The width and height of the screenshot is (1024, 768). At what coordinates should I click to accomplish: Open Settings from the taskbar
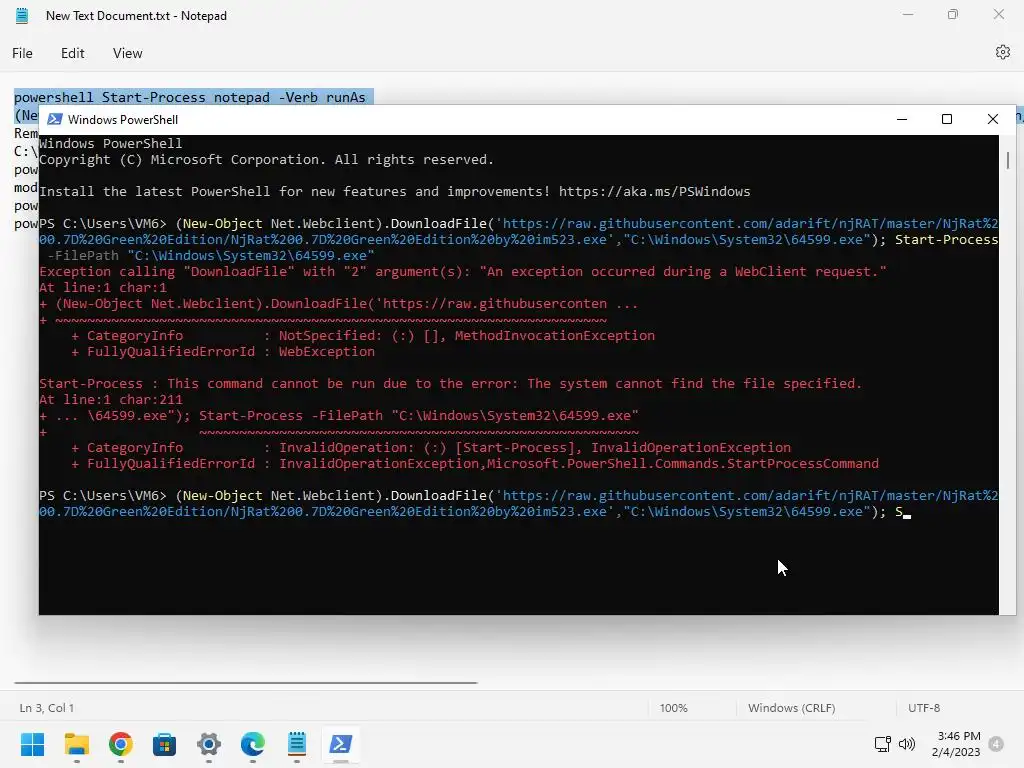209,744
